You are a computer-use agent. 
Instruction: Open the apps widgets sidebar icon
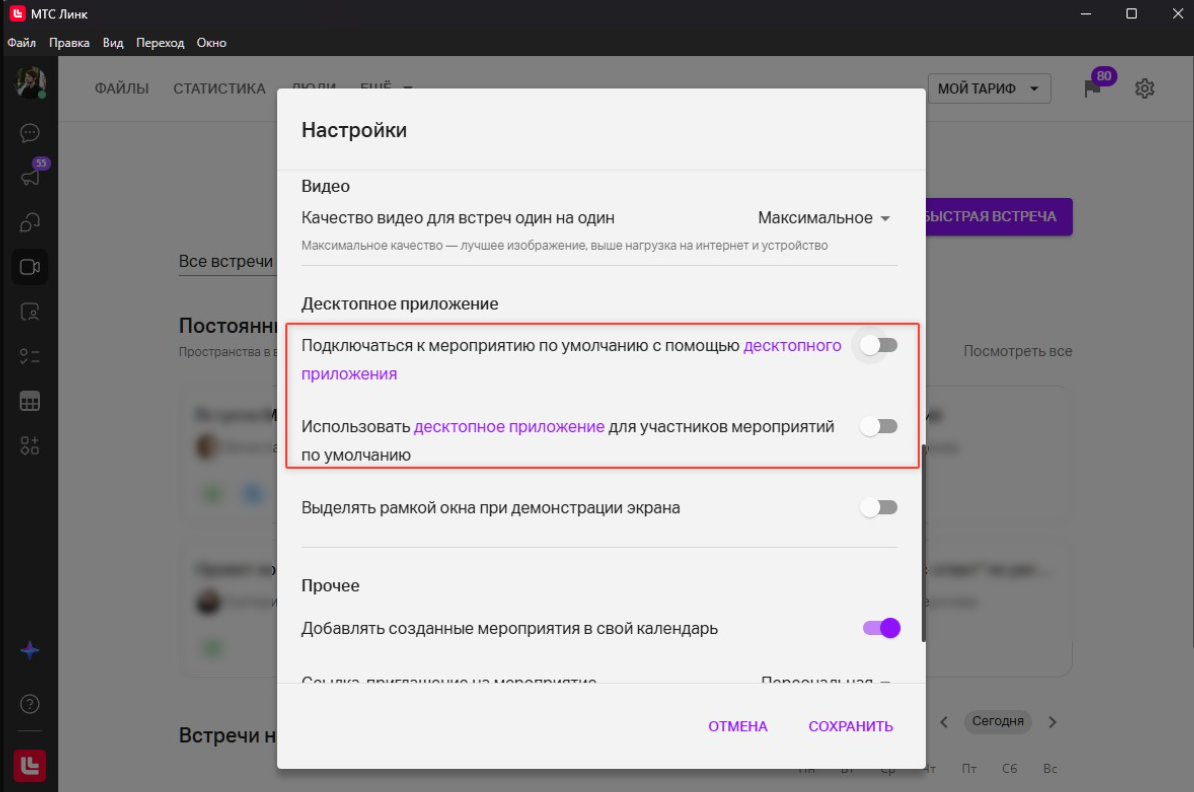click(30, 446)
